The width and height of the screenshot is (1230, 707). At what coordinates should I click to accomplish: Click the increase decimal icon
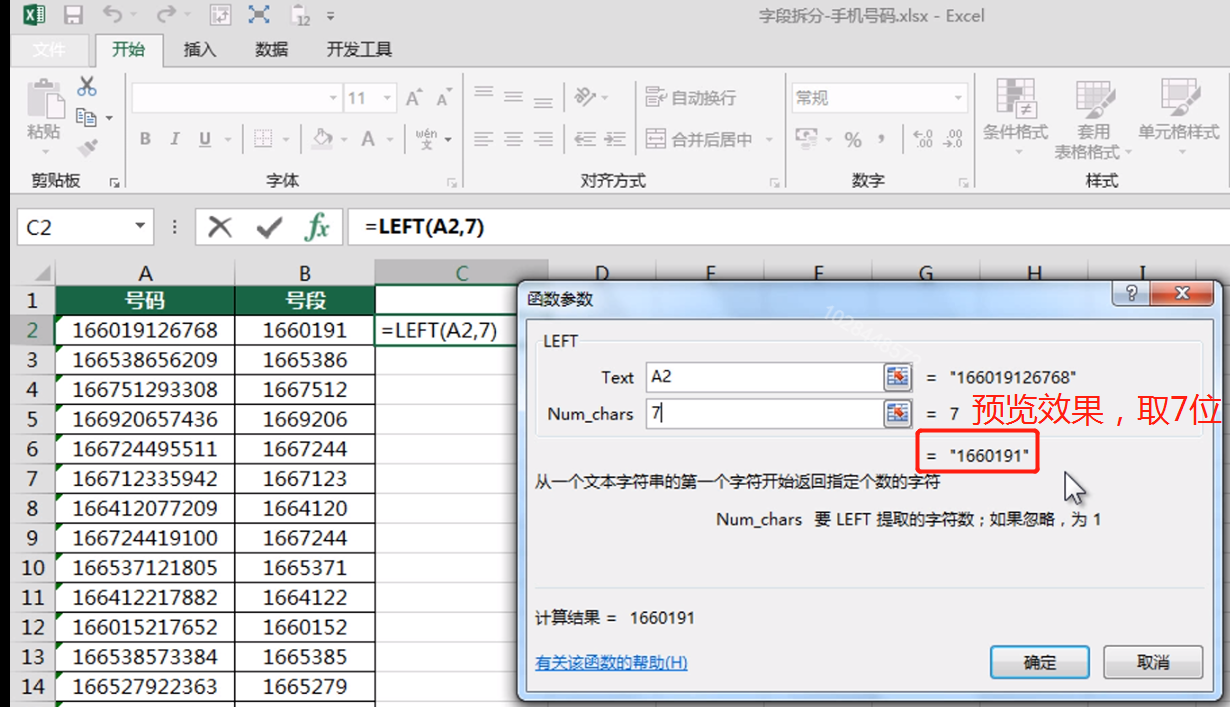click(x=923, y=139)
